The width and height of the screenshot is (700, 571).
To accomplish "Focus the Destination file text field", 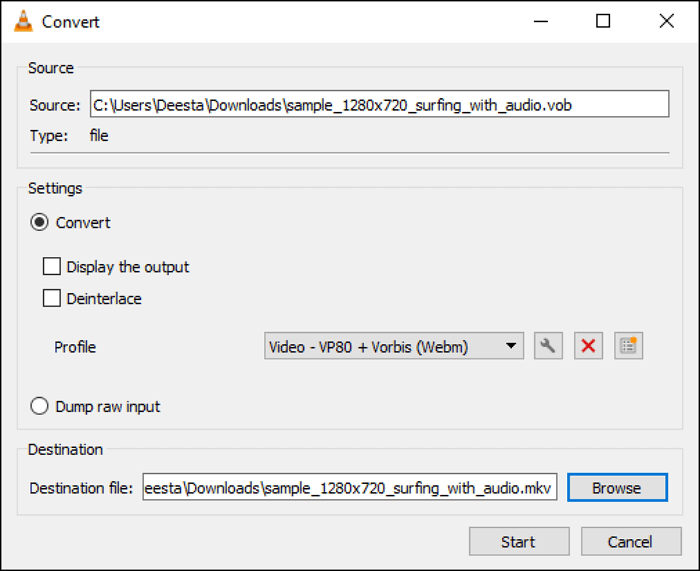I will coord(349,488).
